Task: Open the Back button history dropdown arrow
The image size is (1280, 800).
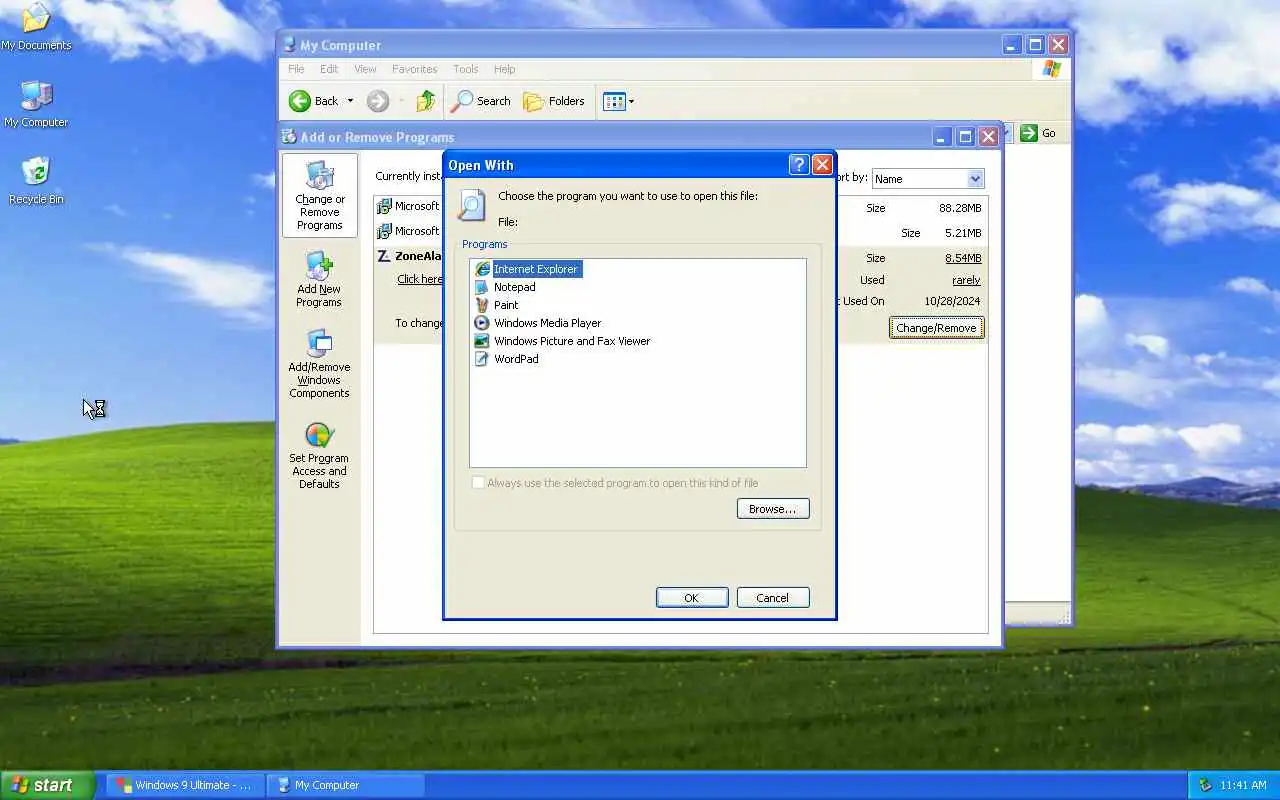Action: (x=350, y=101)
